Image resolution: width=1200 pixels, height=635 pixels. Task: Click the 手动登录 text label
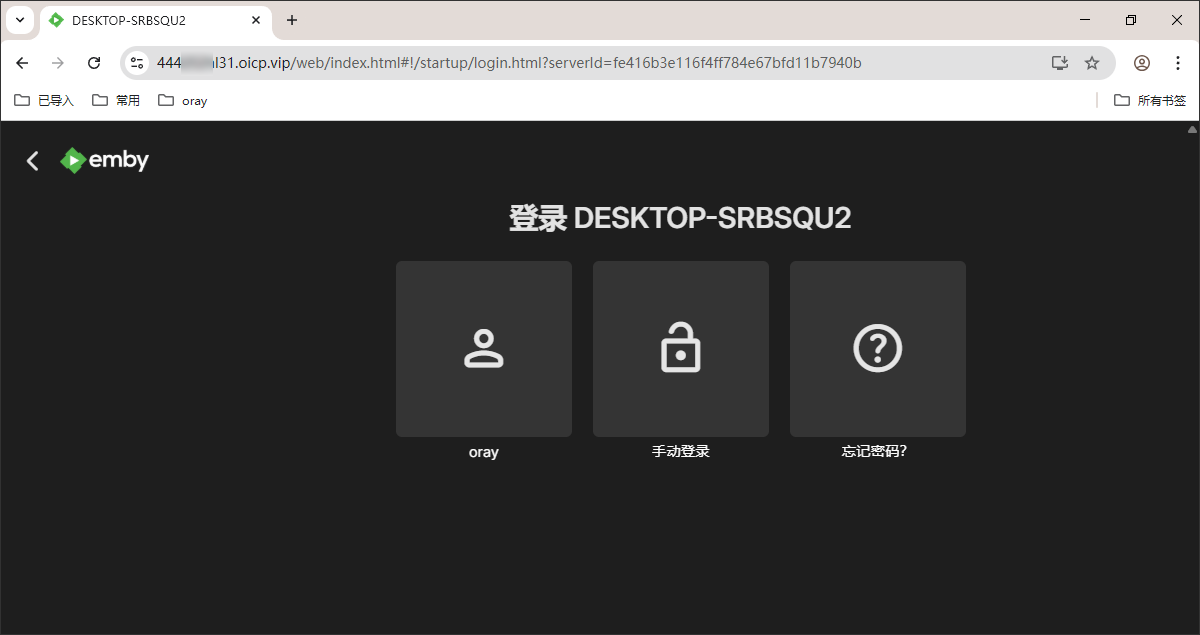(x=681, y=451)
